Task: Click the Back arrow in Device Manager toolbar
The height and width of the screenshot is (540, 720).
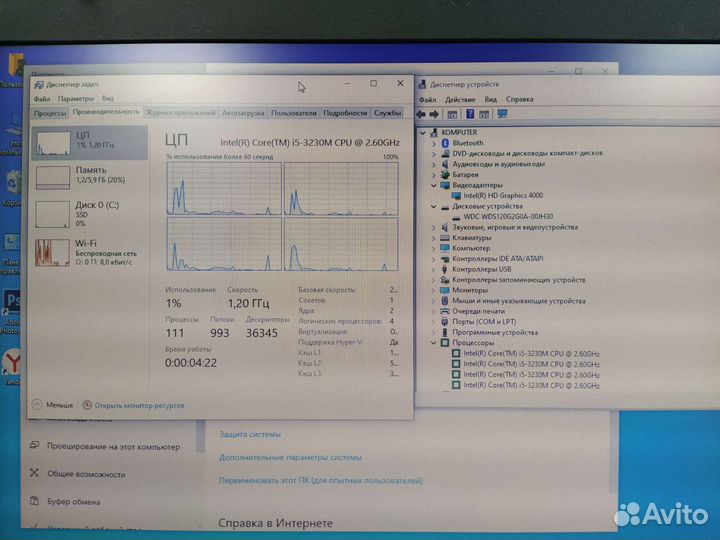Action: click(421, 114)
